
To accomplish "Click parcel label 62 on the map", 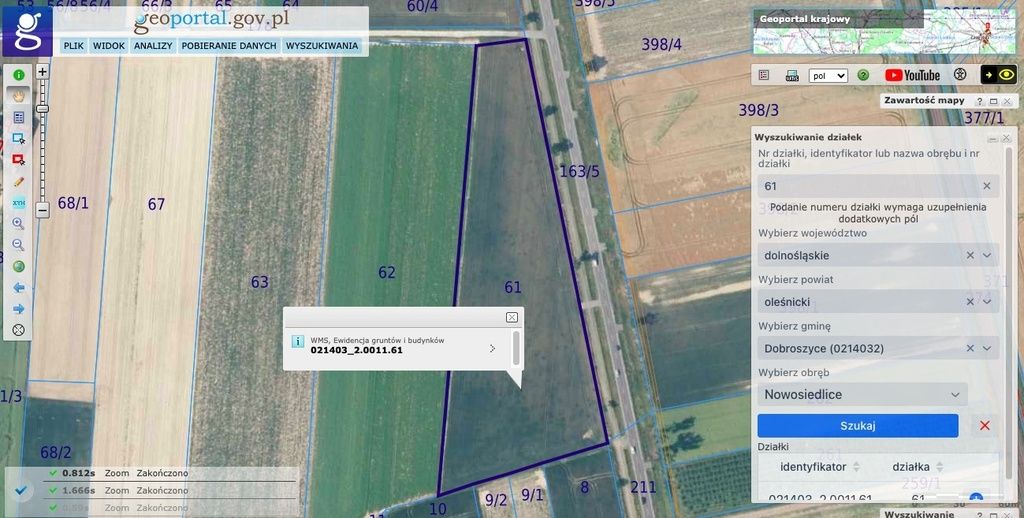I will (387, 272).
